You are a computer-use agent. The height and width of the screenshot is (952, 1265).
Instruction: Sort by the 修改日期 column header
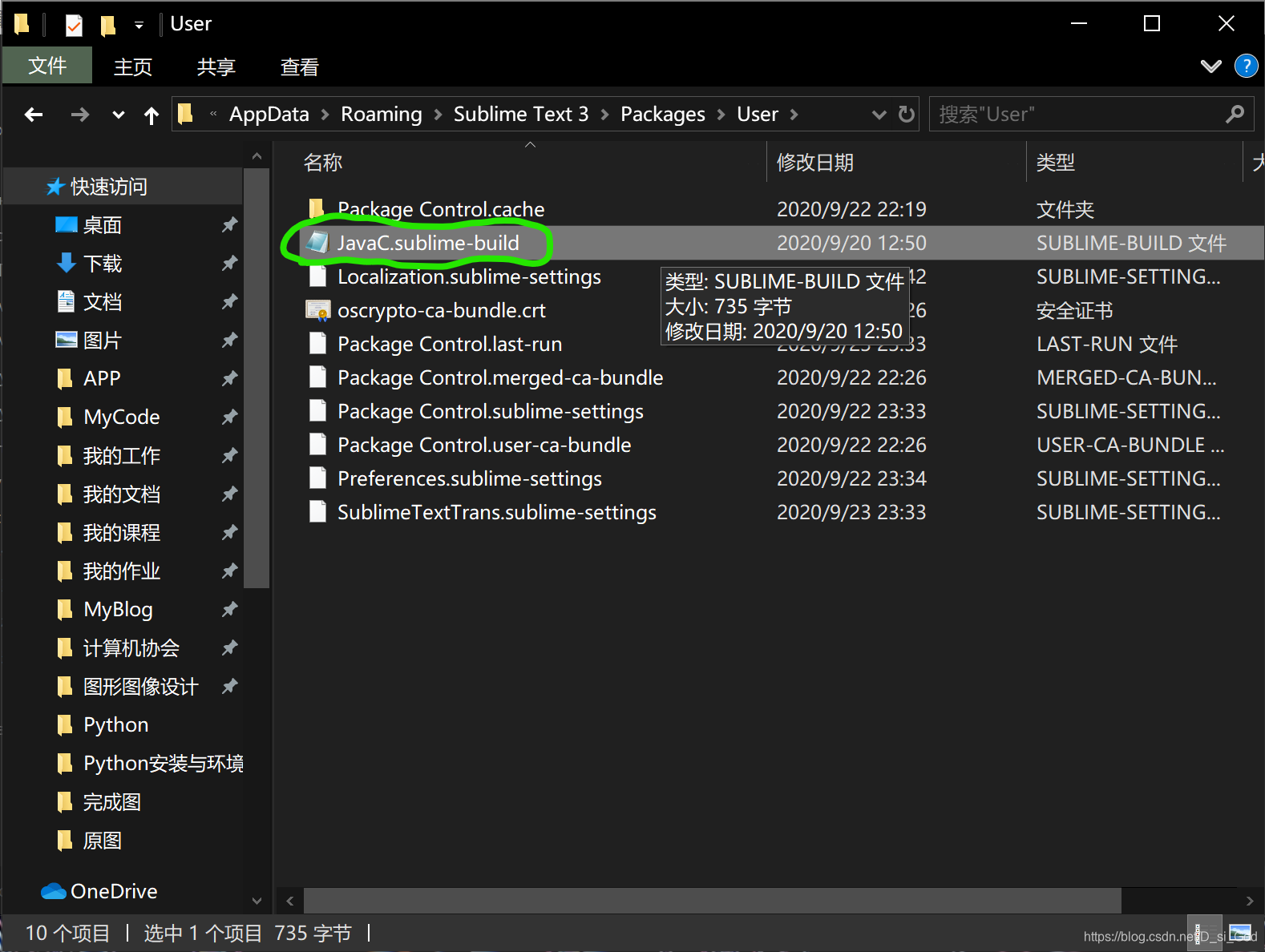pos(815,163)
